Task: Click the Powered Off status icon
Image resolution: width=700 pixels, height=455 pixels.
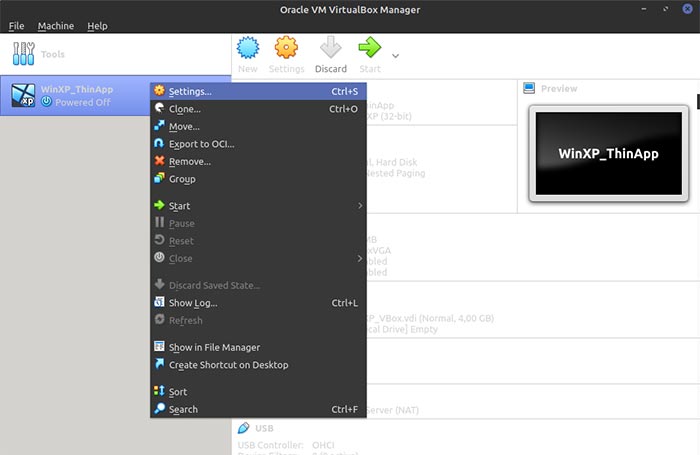Action: click(46, 102)
